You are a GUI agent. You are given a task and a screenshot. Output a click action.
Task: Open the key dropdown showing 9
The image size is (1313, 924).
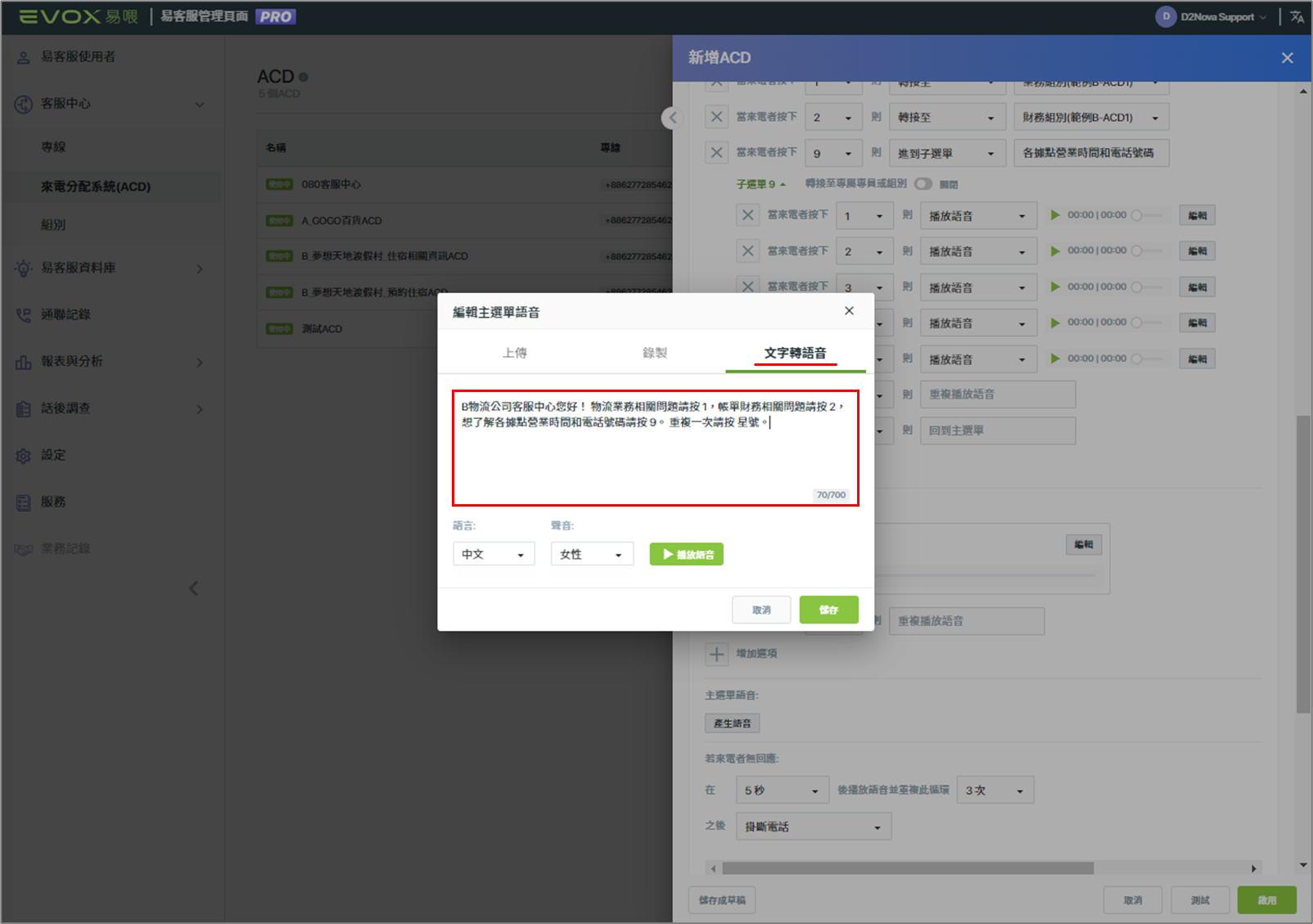[833, 153]
